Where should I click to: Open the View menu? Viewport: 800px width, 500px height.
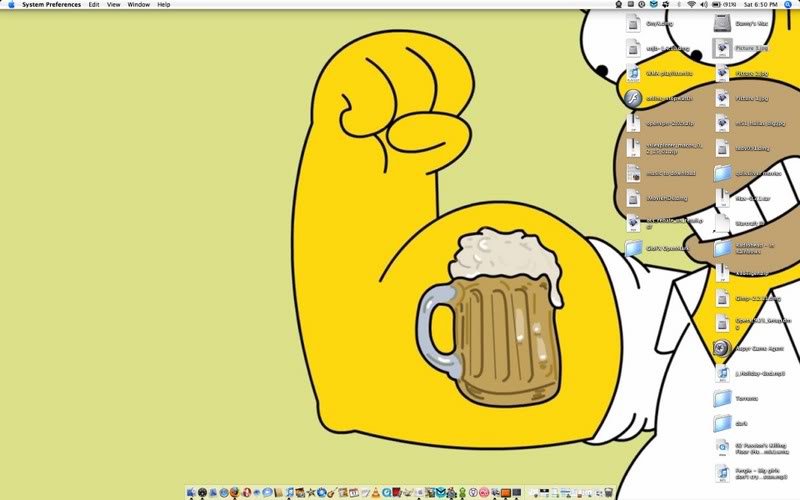tap(113, 5)
